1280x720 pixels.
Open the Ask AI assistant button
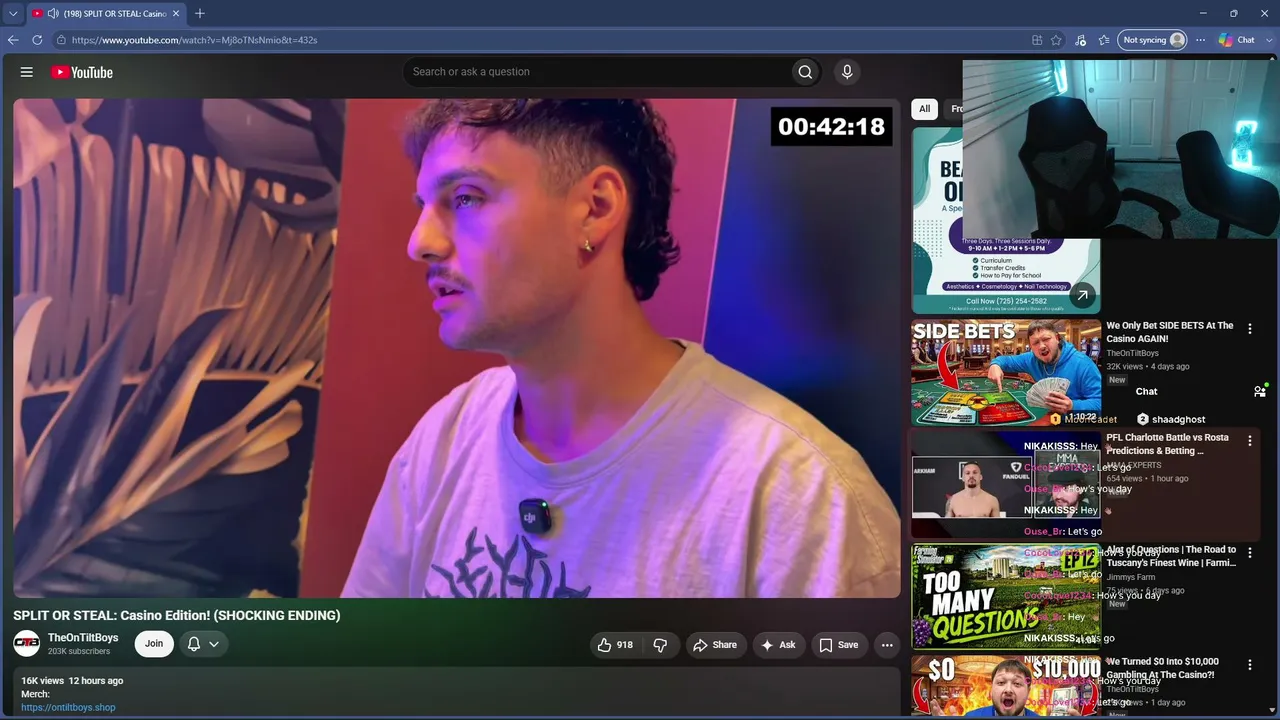[x=779, y=645]
